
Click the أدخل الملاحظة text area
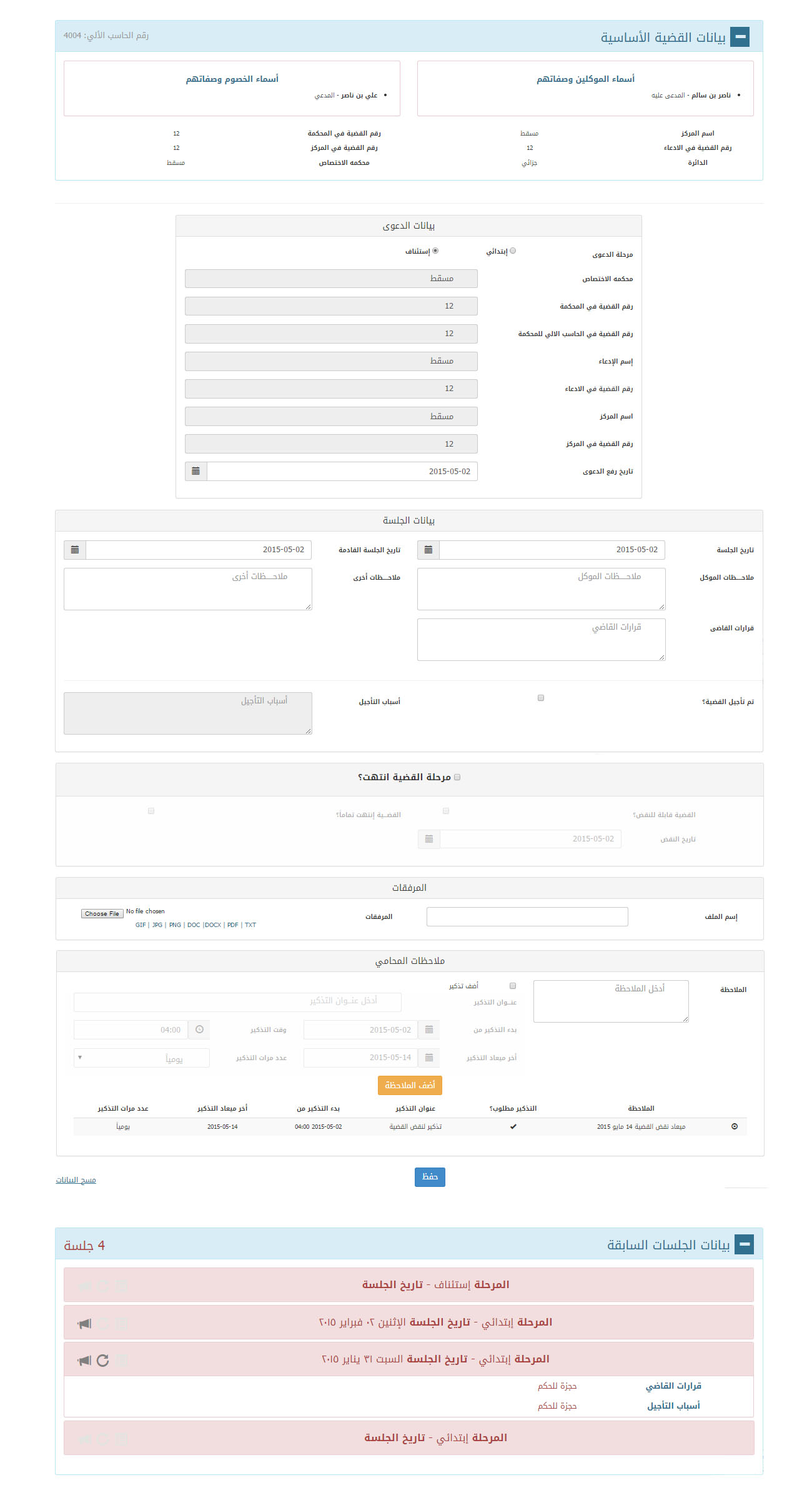(611, 1001)
